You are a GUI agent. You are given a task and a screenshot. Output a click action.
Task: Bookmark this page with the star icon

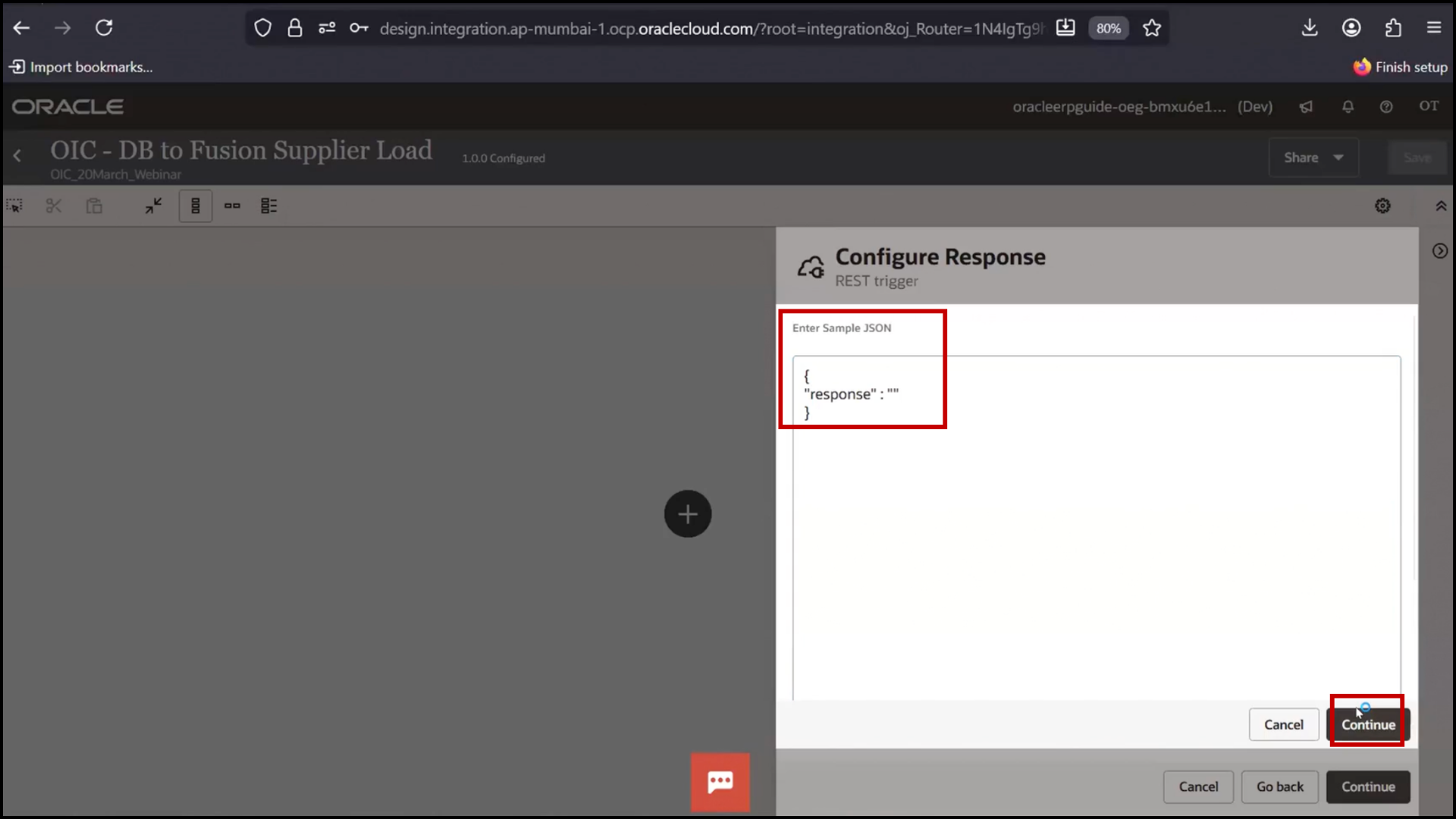(x=1152, y=28)
